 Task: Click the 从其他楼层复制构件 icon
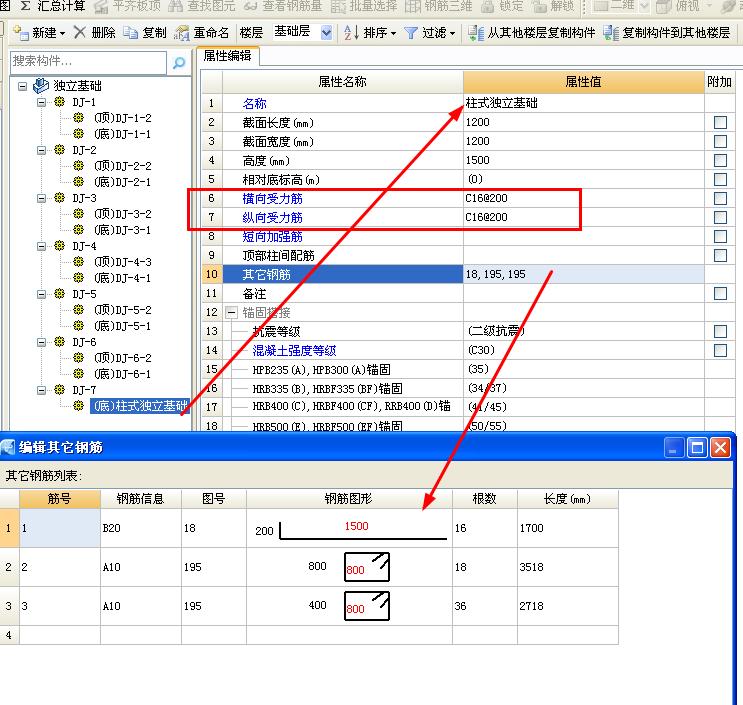[x=475, y=33]
